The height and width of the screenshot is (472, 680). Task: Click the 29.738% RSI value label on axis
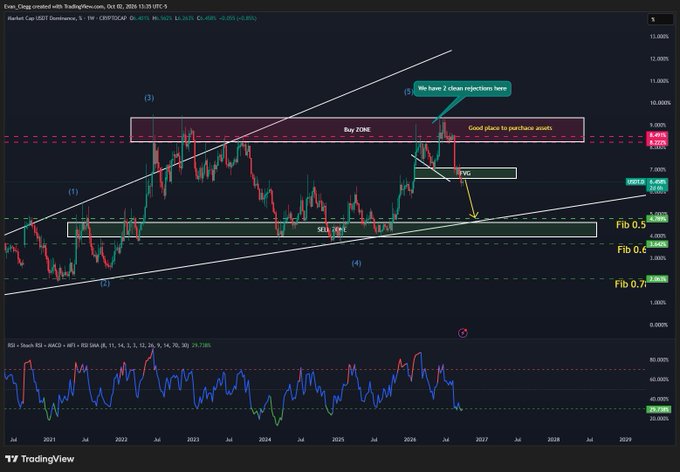(x=659, y=409)
